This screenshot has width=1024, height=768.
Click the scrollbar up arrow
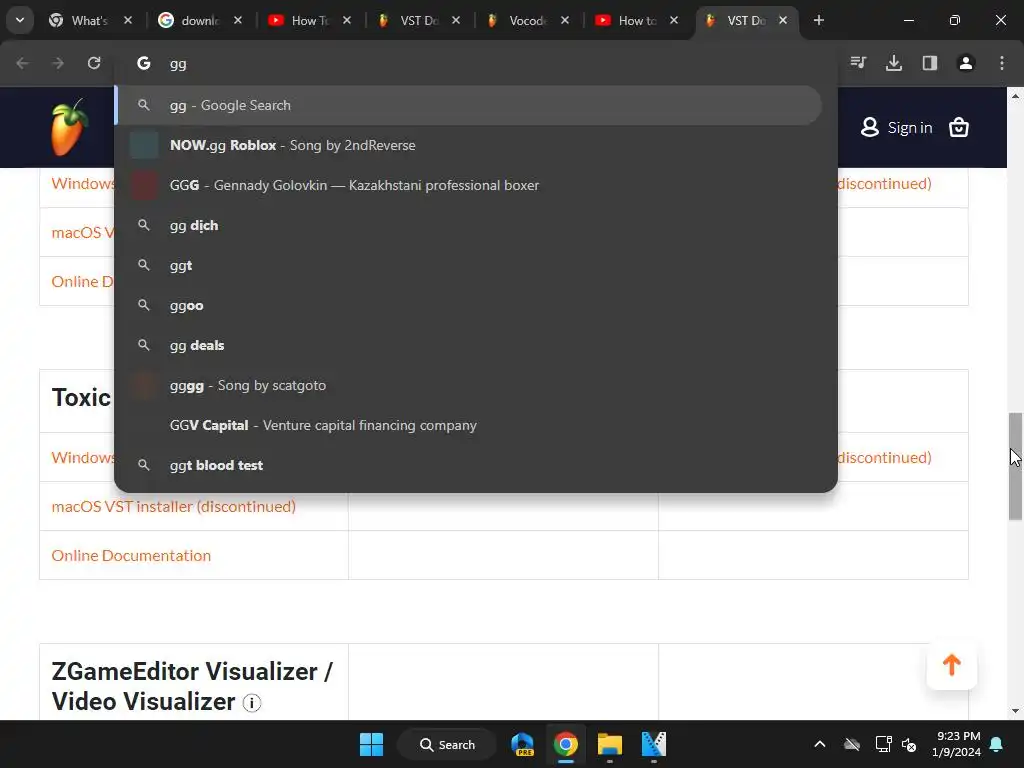tap(1015, 96)
